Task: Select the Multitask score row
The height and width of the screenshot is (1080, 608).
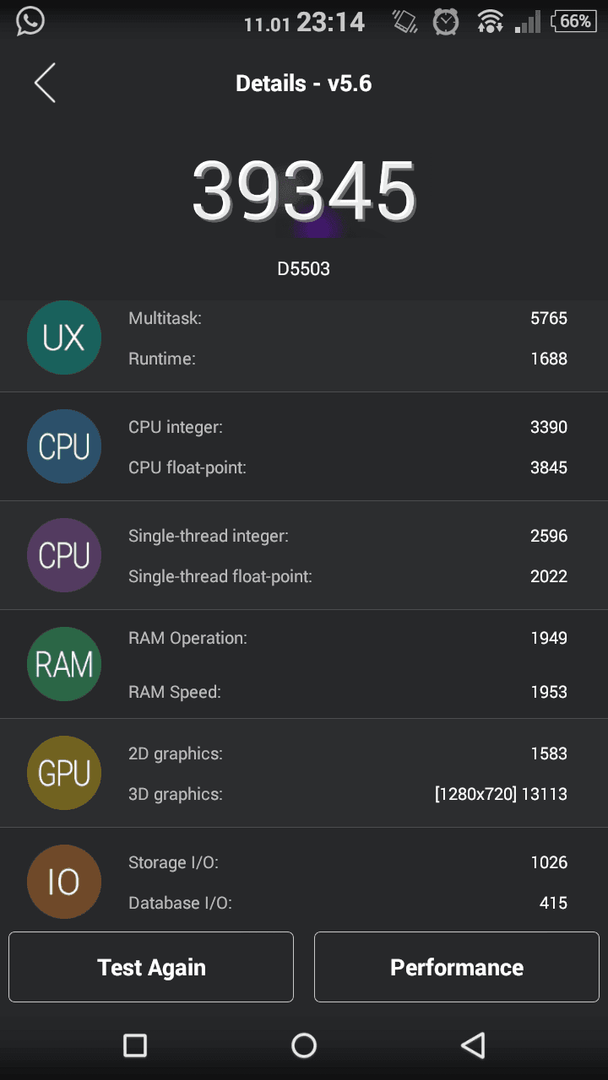Action: [x=348, y=318]
